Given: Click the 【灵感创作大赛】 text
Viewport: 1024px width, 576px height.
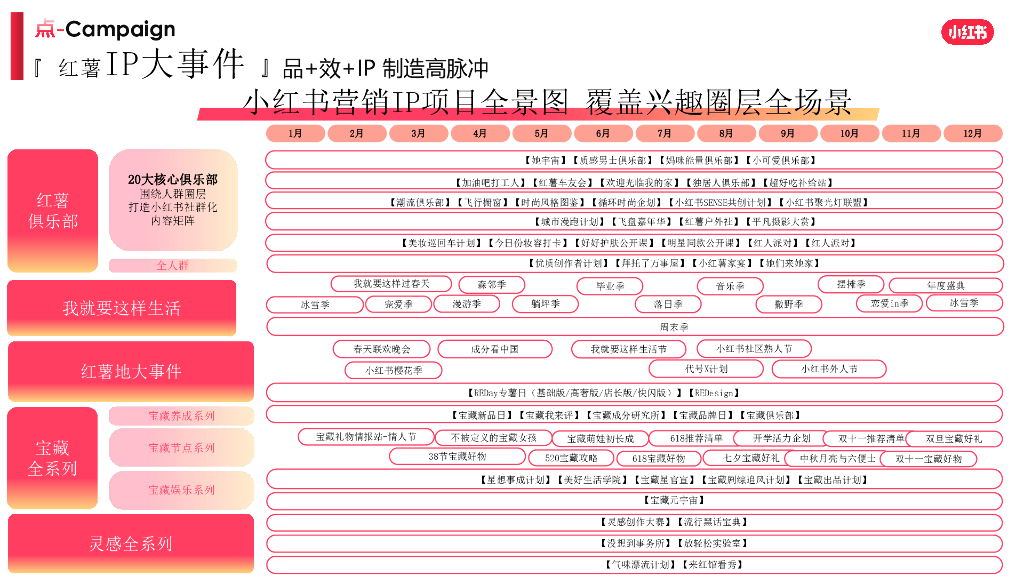Looking at the screenshot, I should tap(636, 522).
